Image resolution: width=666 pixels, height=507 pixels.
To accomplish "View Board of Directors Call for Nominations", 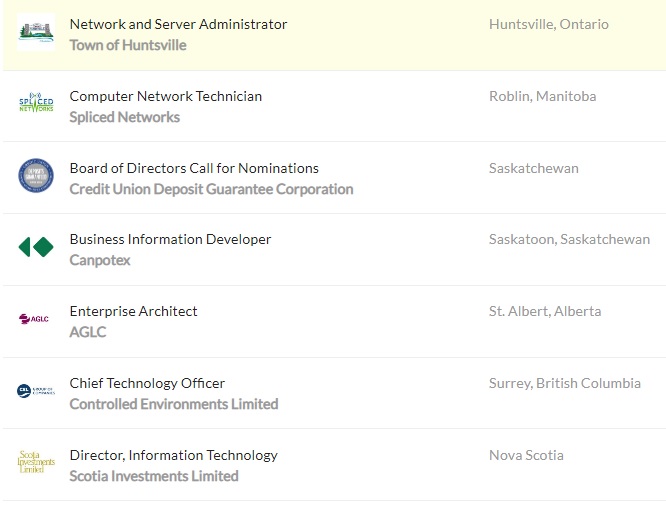I will click(x=194, y=168).
